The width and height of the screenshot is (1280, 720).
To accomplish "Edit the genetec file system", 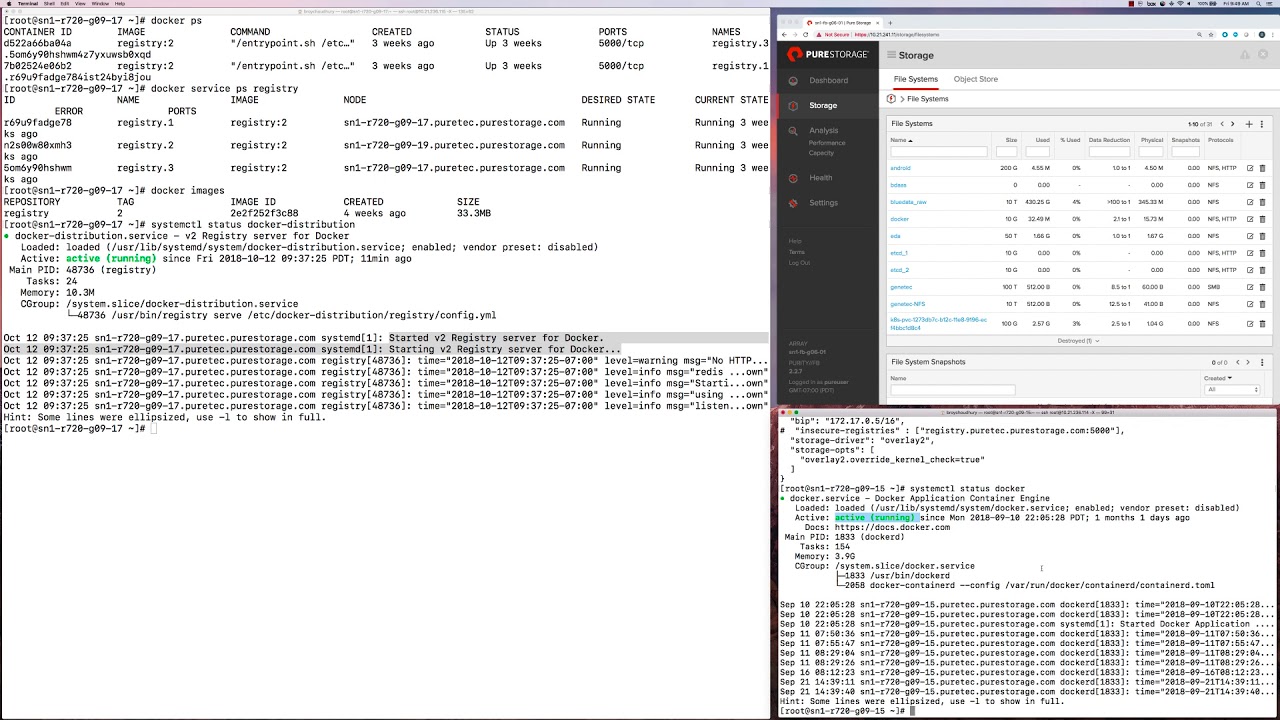I will pos(1250,287).
